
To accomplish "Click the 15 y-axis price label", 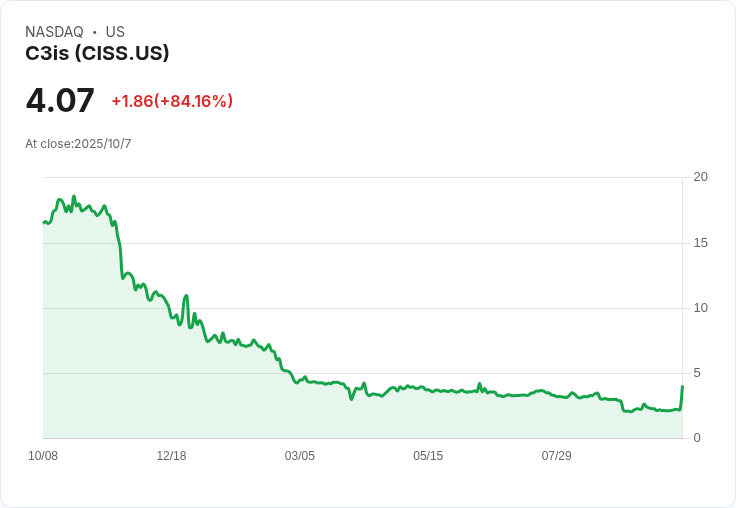I will tap(700, 243).
